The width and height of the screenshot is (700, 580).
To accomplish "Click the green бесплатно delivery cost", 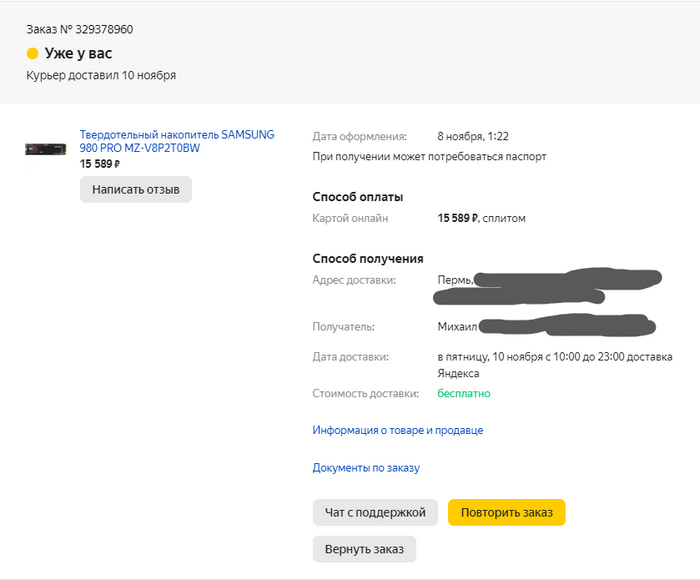I will (464, 393).
